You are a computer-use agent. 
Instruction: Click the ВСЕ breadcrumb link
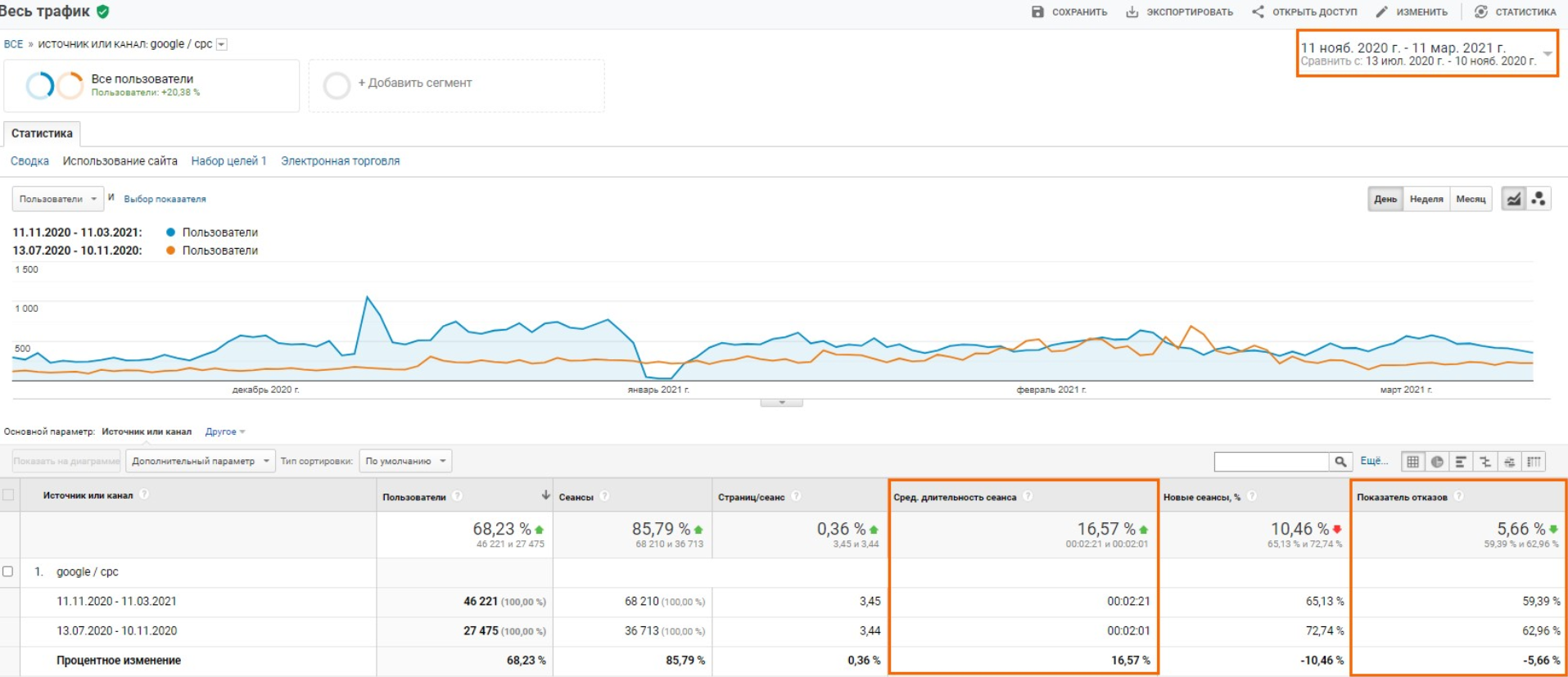[x=14, y=44]
